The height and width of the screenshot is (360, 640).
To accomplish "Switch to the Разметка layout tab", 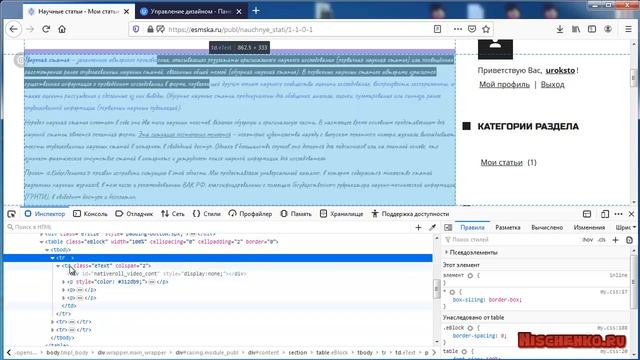I will pyautogui.click(x=508, y=227).
